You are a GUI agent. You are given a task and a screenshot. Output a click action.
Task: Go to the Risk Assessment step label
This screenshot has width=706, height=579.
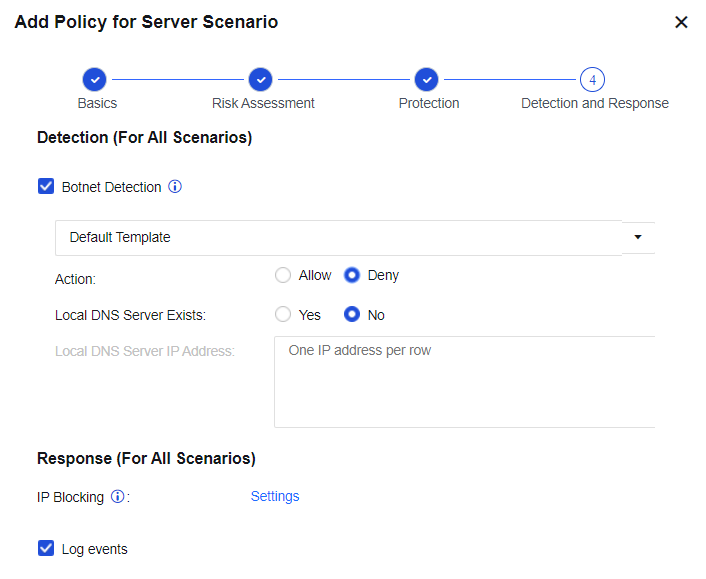[x=263, y=103]
